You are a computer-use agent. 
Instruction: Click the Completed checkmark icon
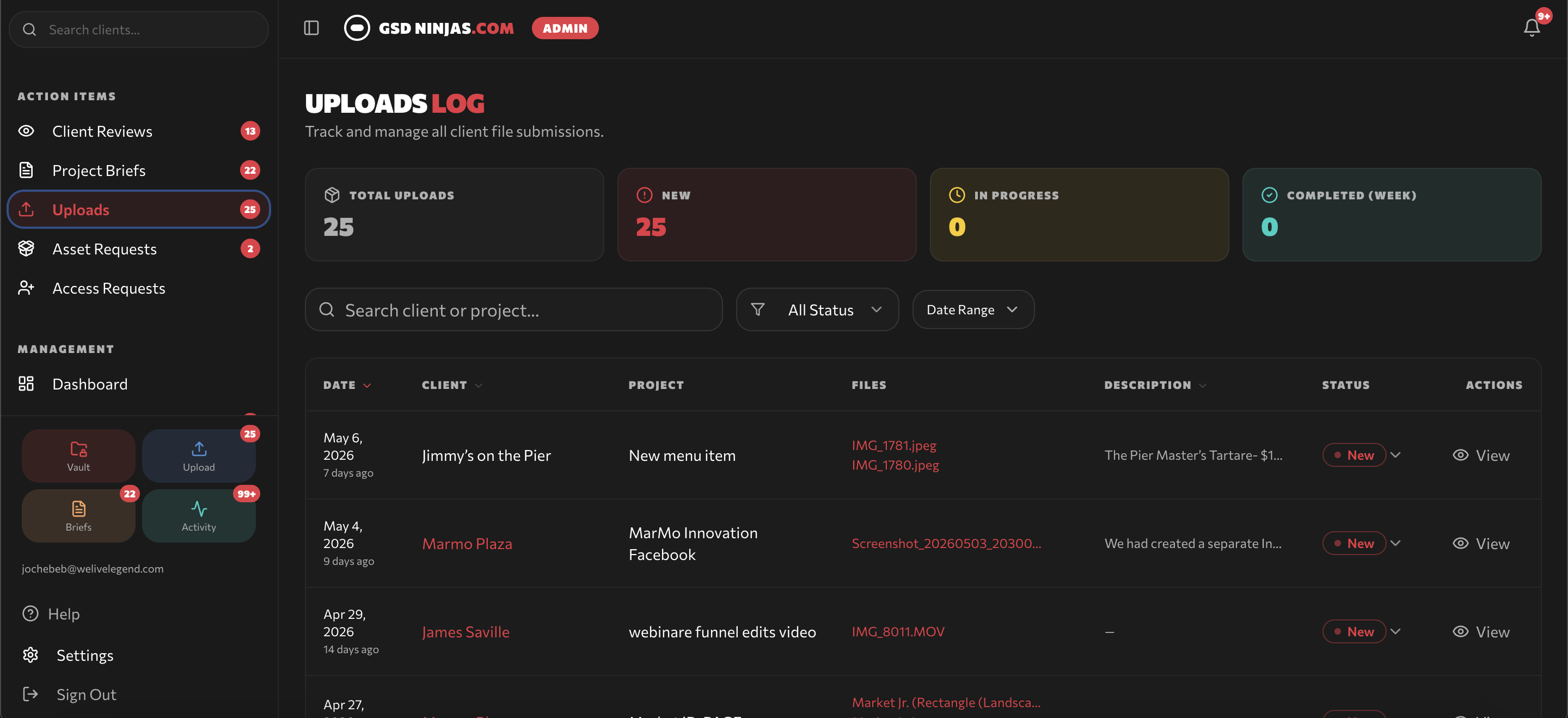click(1269, 195)
